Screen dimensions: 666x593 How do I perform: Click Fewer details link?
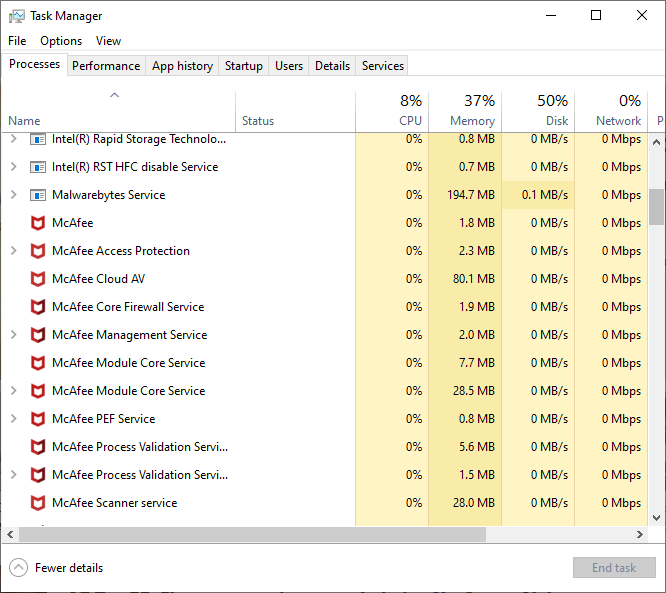pos(69,568)
